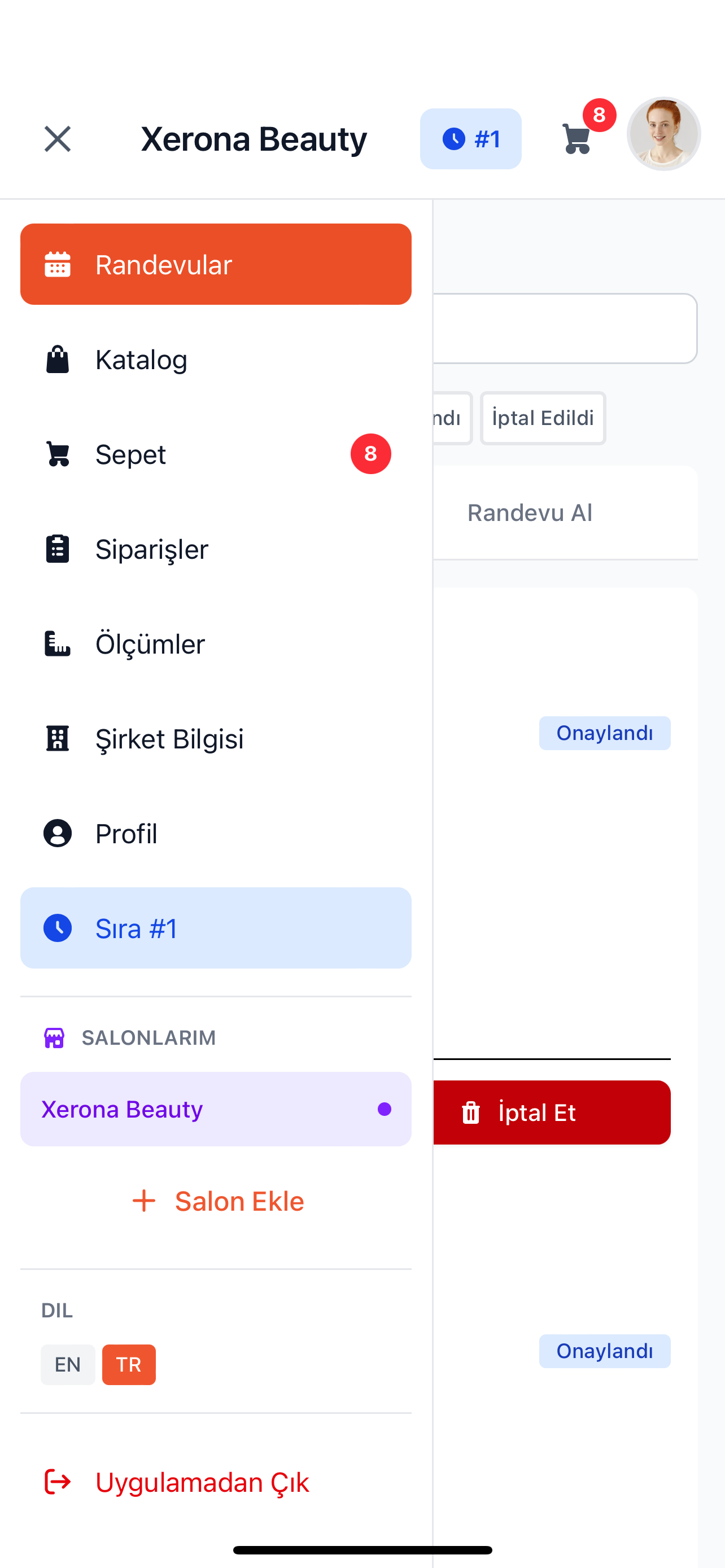This screenshot has width=725, height=1568.
Task: Click the Siparişler clipboard icon
Action: tap(58, 549)
